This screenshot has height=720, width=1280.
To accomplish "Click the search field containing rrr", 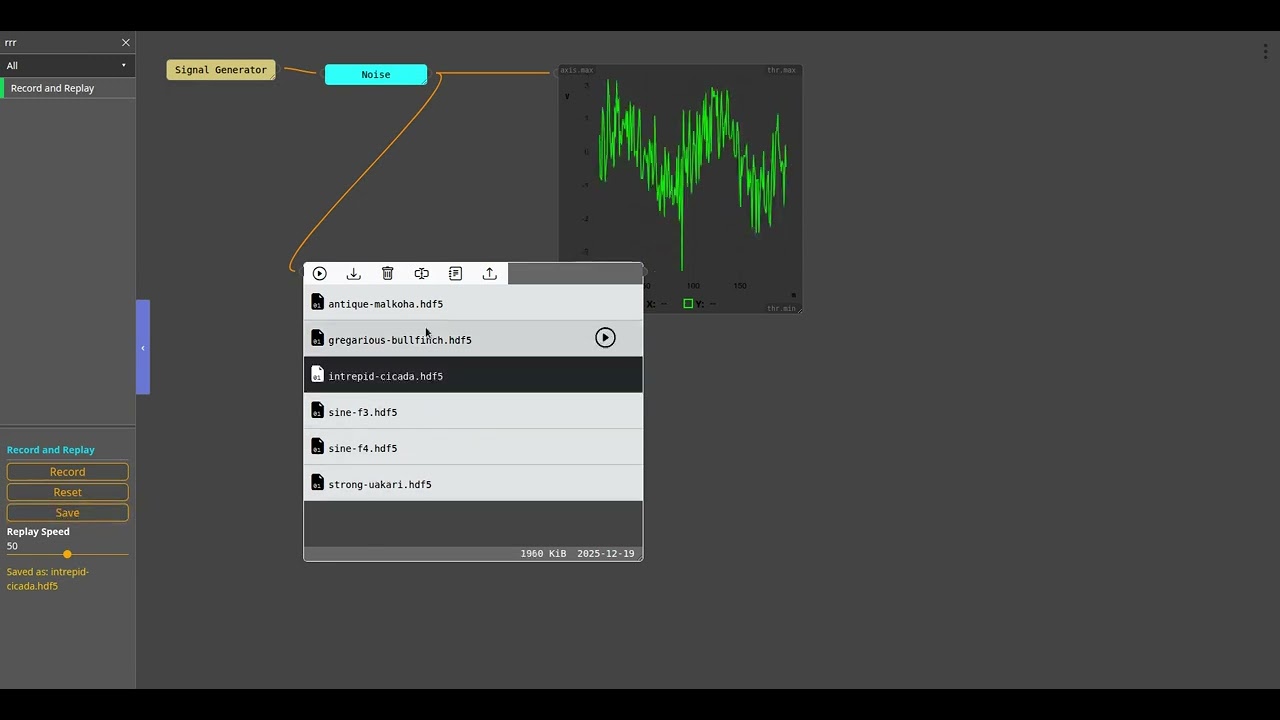I will 60,43.
